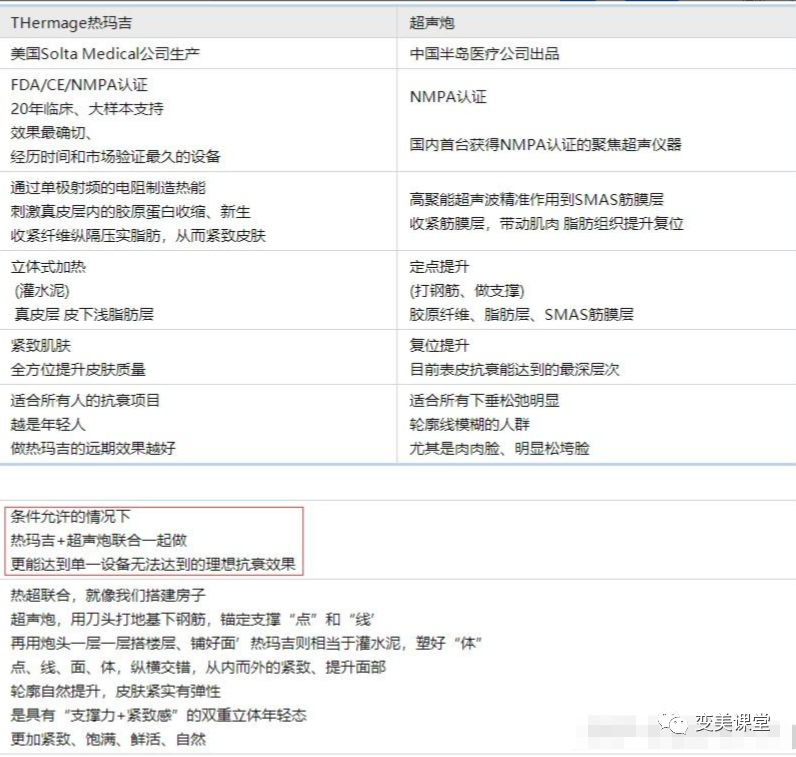The width and height of the screenshot is (796, 757).
Task: Click '更能达到单一设备无法达到的理想抗衰效果' line
Action: tap(153, 565)
